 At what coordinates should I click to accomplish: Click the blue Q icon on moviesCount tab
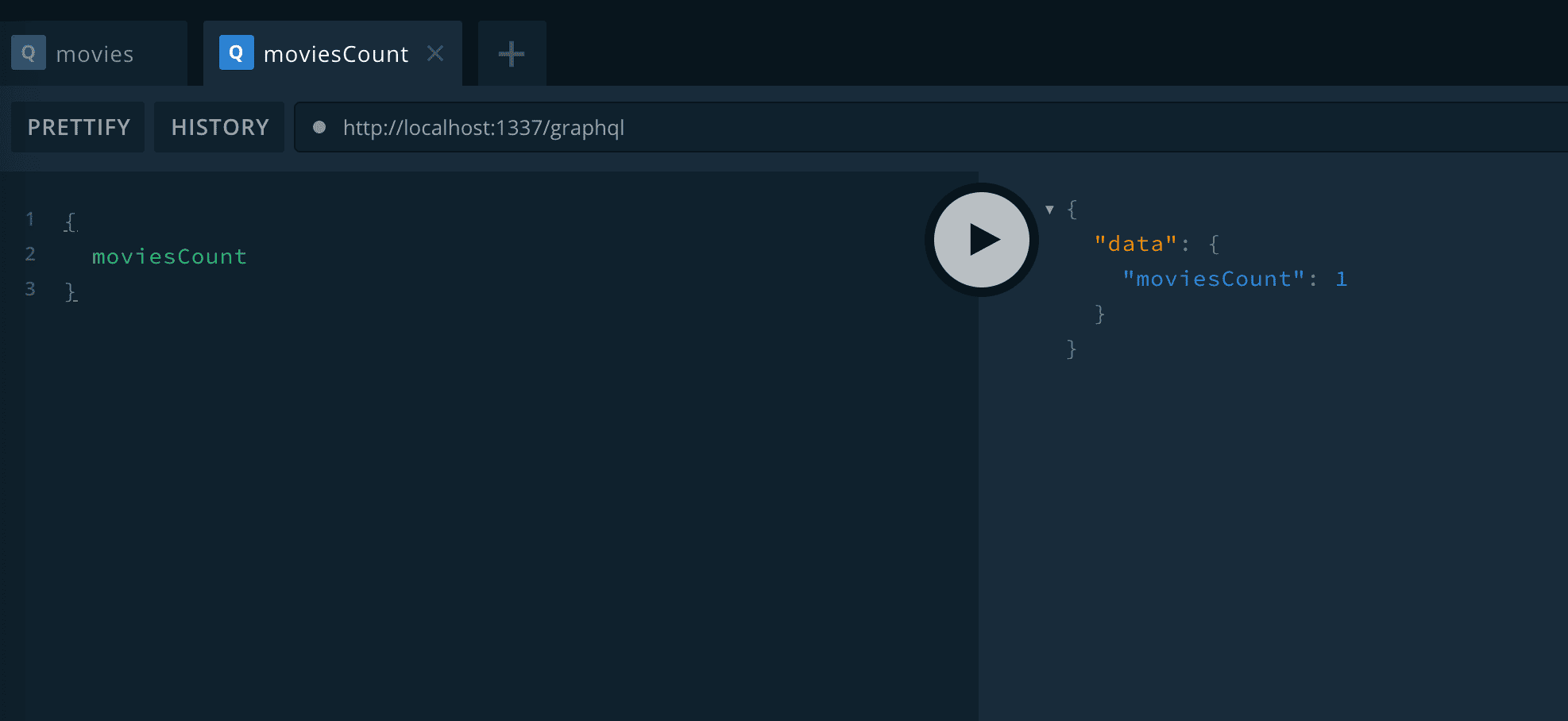click(236, 53)
